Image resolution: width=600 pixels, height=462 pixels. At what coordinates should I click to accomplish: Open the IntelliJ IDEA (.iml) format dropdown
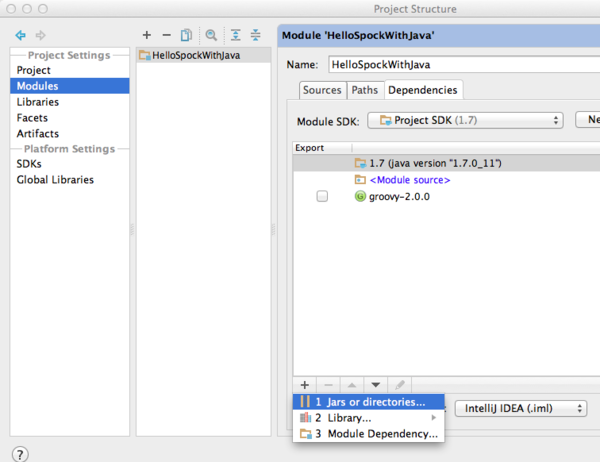(521, 408)
